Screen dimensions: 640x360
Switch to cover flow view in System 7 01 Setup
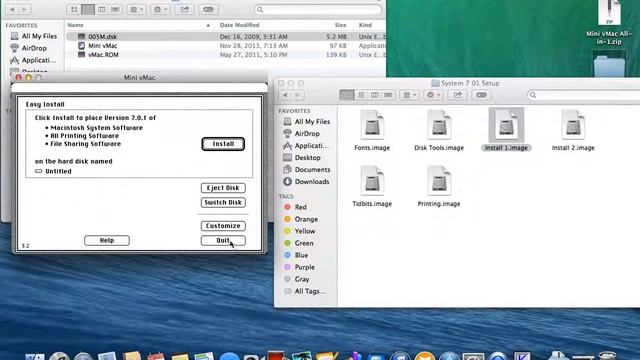pyautogui.click(x=388, y=95)
